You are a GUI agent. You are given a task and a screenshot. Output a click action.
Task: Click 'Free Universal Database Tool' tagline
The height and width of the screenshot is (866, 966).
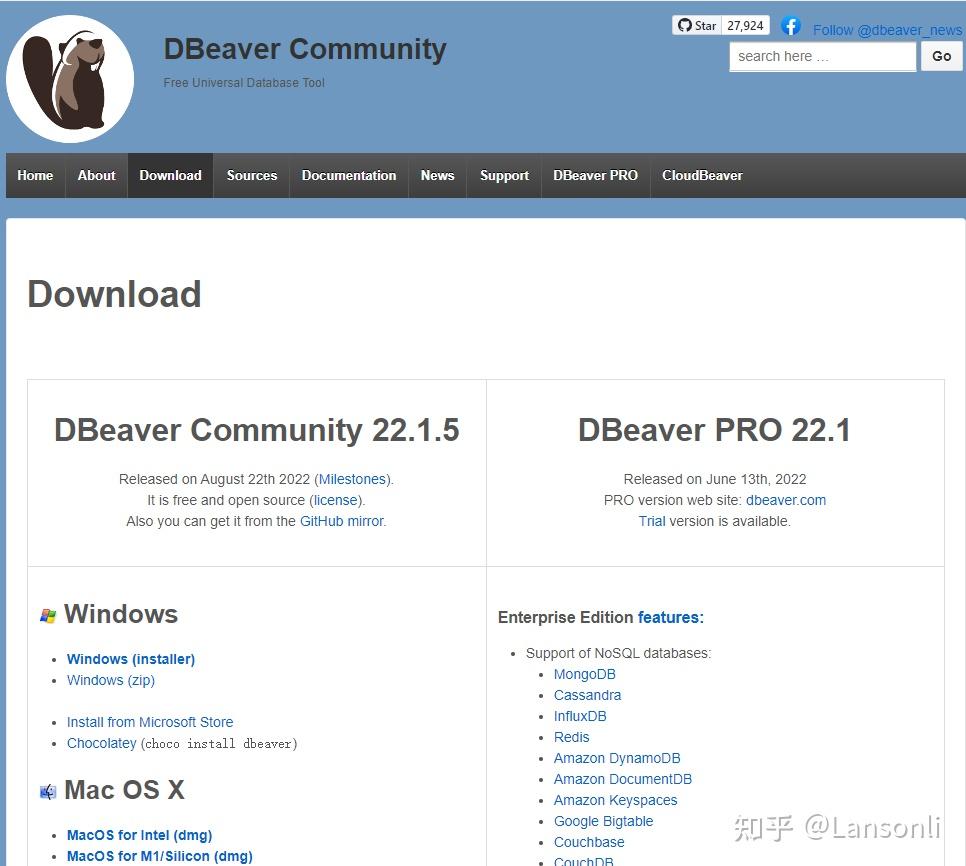244,83
